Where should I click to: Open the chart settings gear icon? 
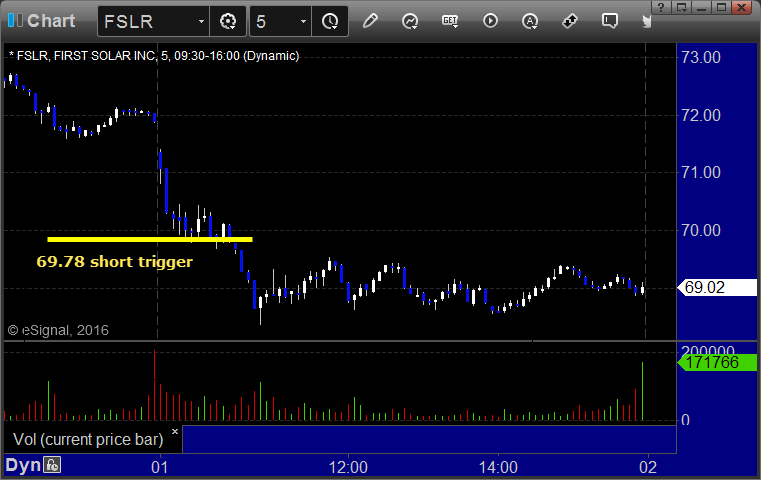click(228, 21)
